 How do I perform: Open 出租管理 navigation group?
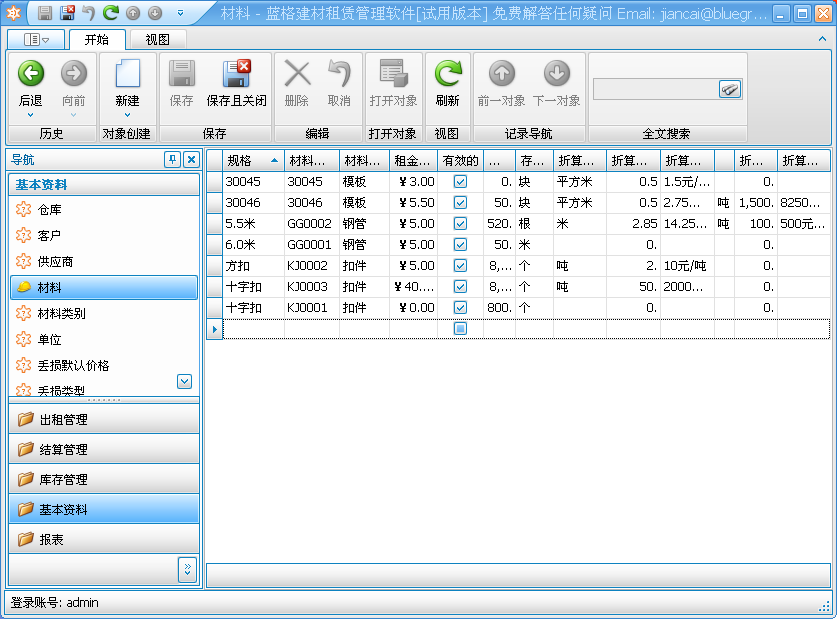(104, 419)
